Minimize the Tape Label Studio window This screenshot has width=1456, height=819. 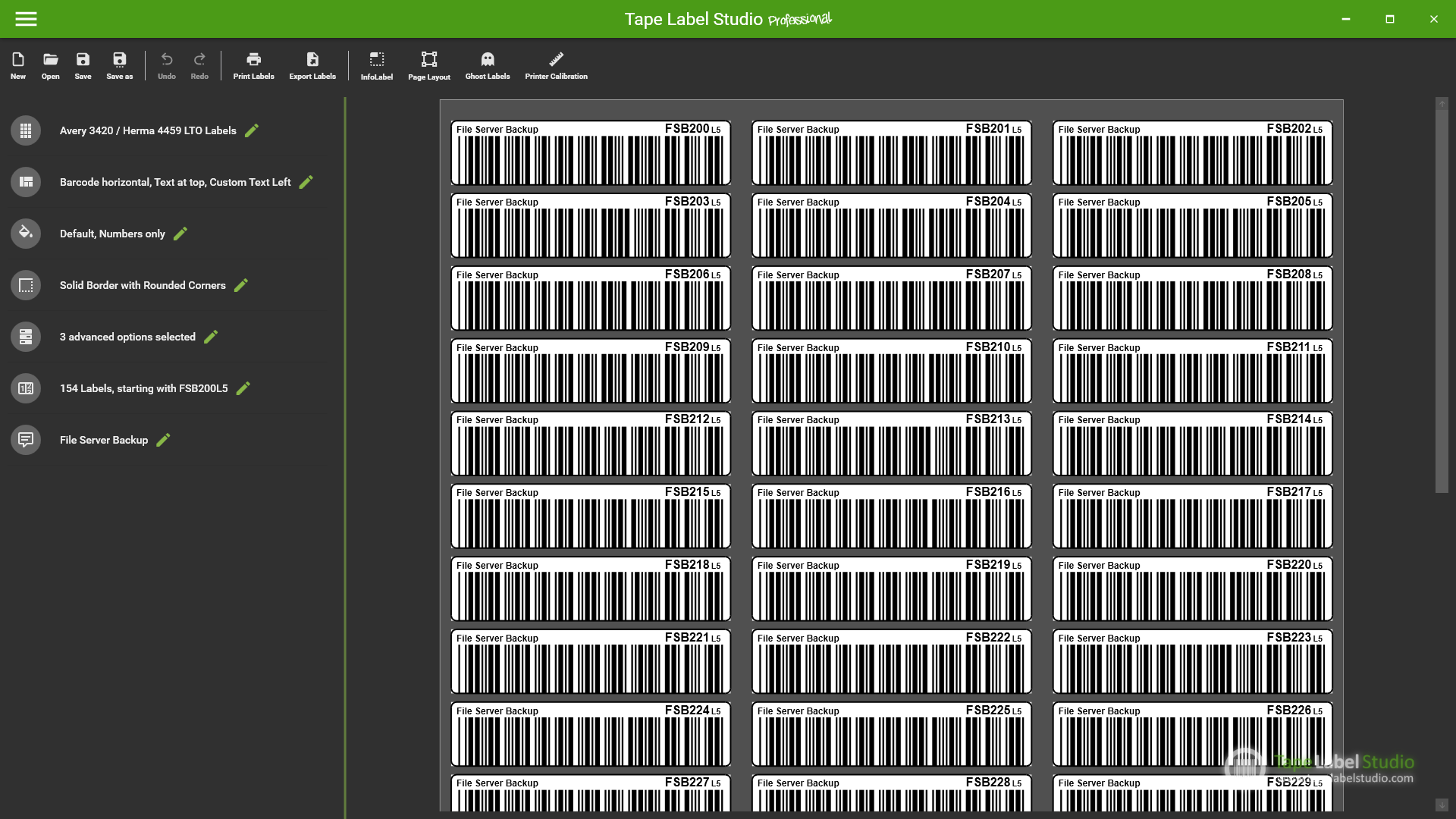(x=1346, y=19)
